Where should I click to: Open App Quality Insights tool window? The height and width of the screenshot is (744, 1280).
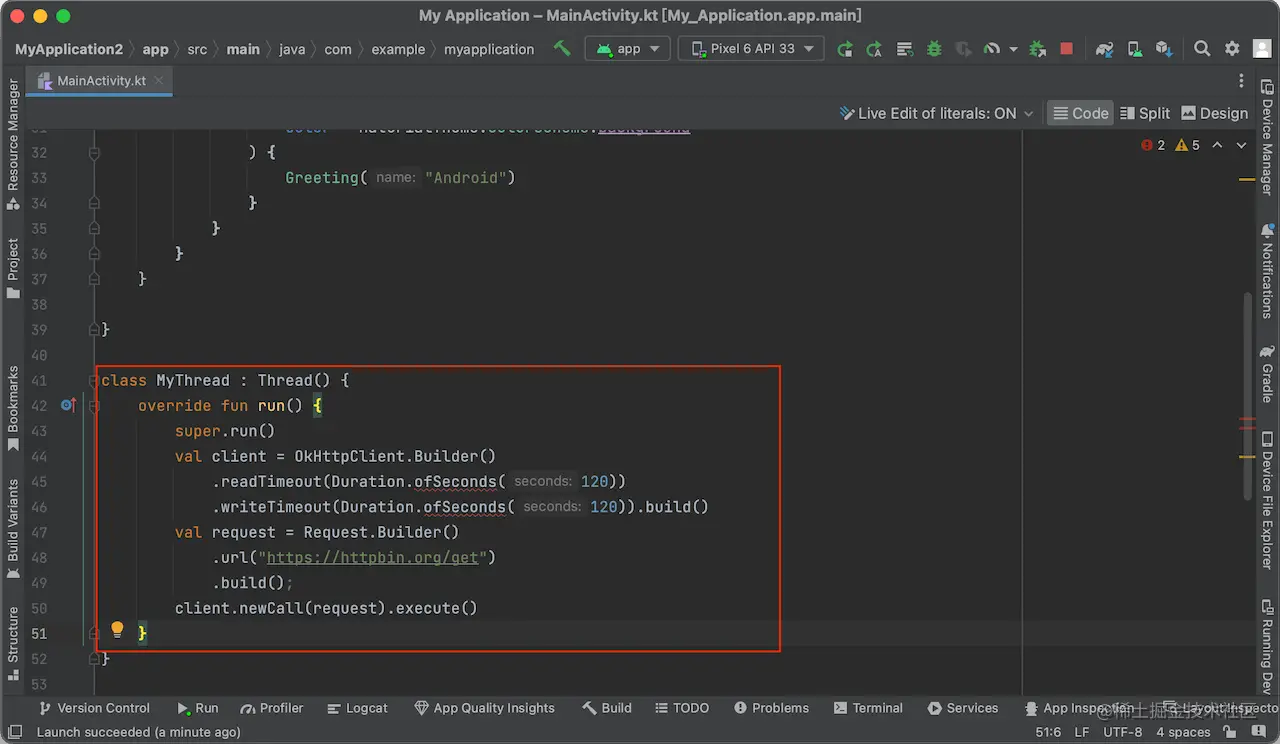coord(485,708)
